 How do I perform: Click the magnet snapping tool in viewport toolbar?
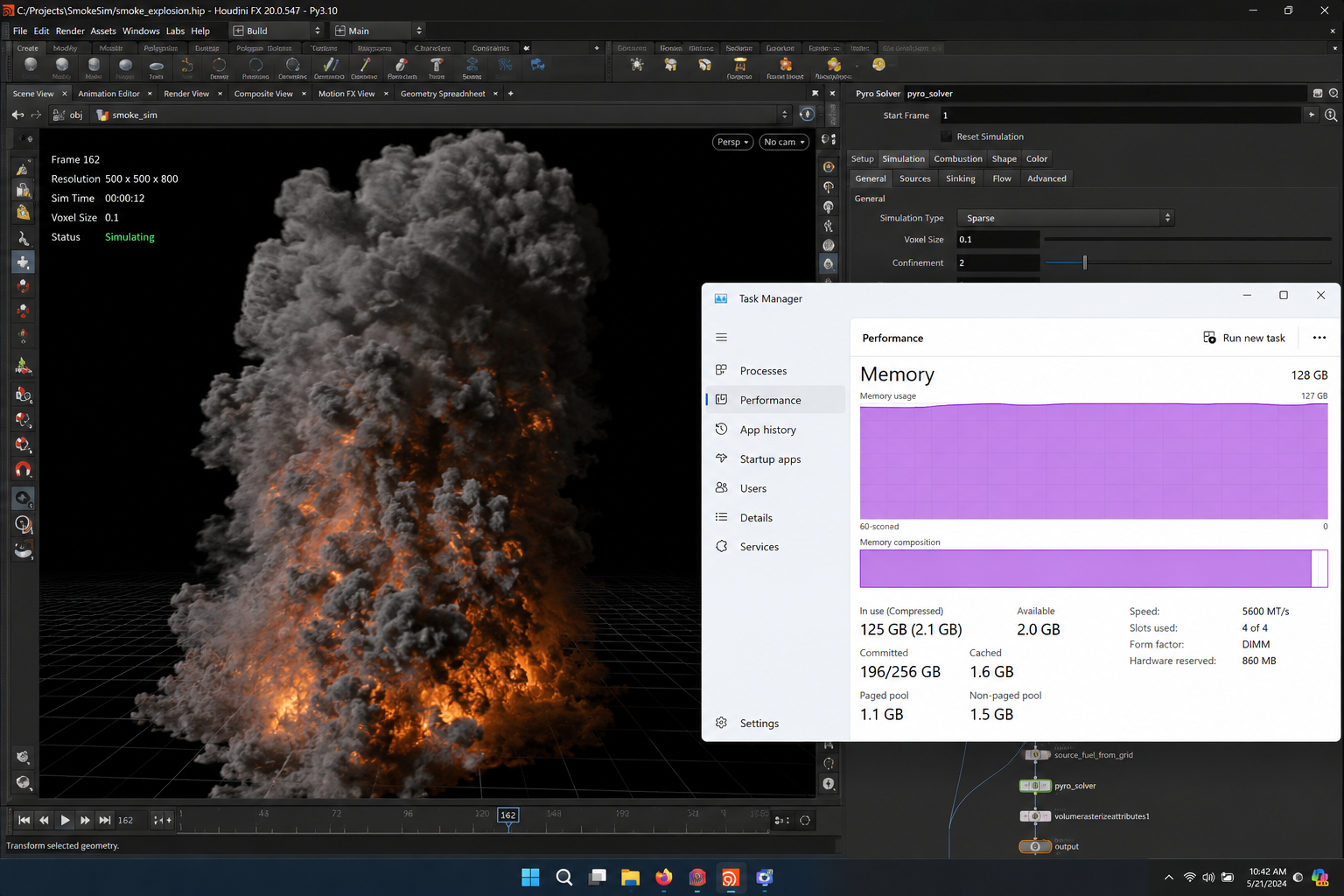pyautogui.click(x=24, y=470)
